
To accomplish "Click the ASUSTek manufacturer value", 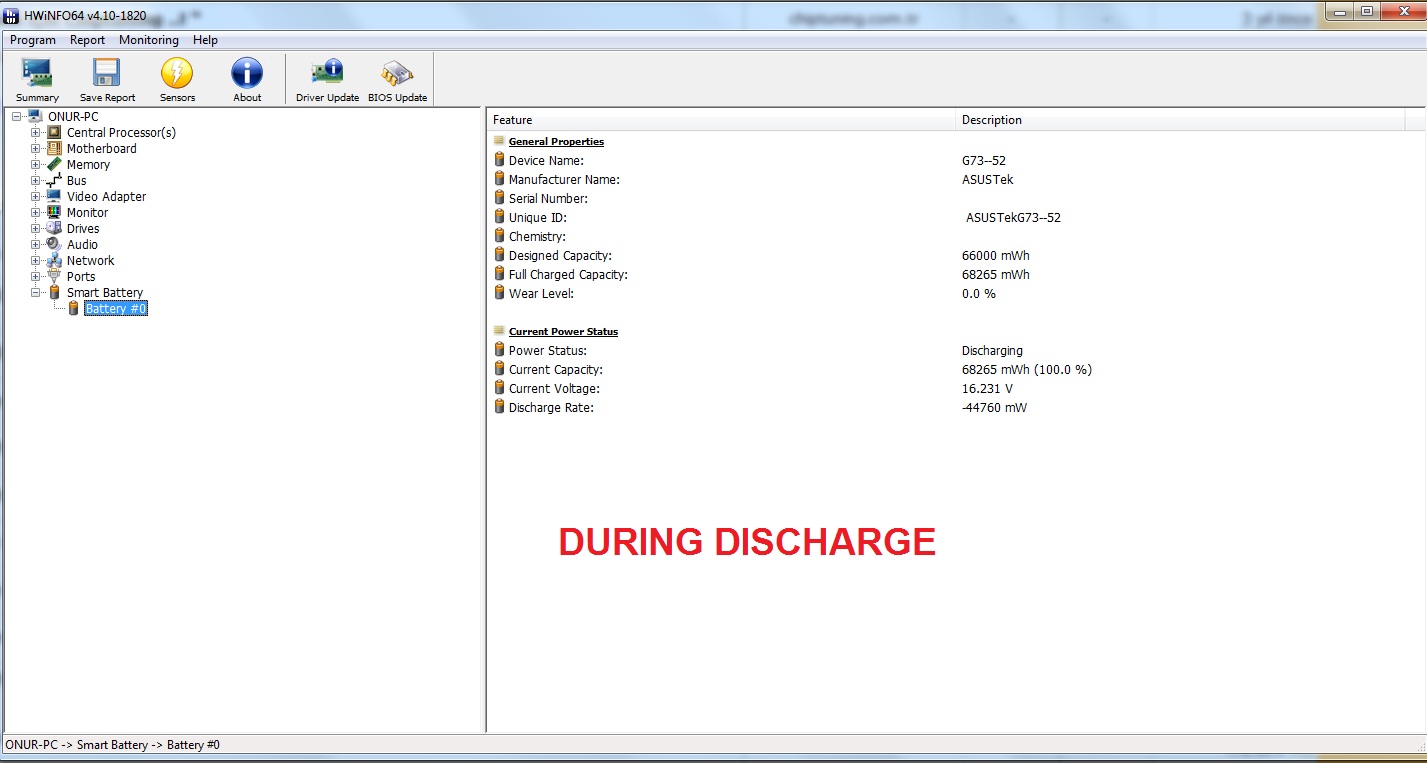I will click(x=987, y=180).
